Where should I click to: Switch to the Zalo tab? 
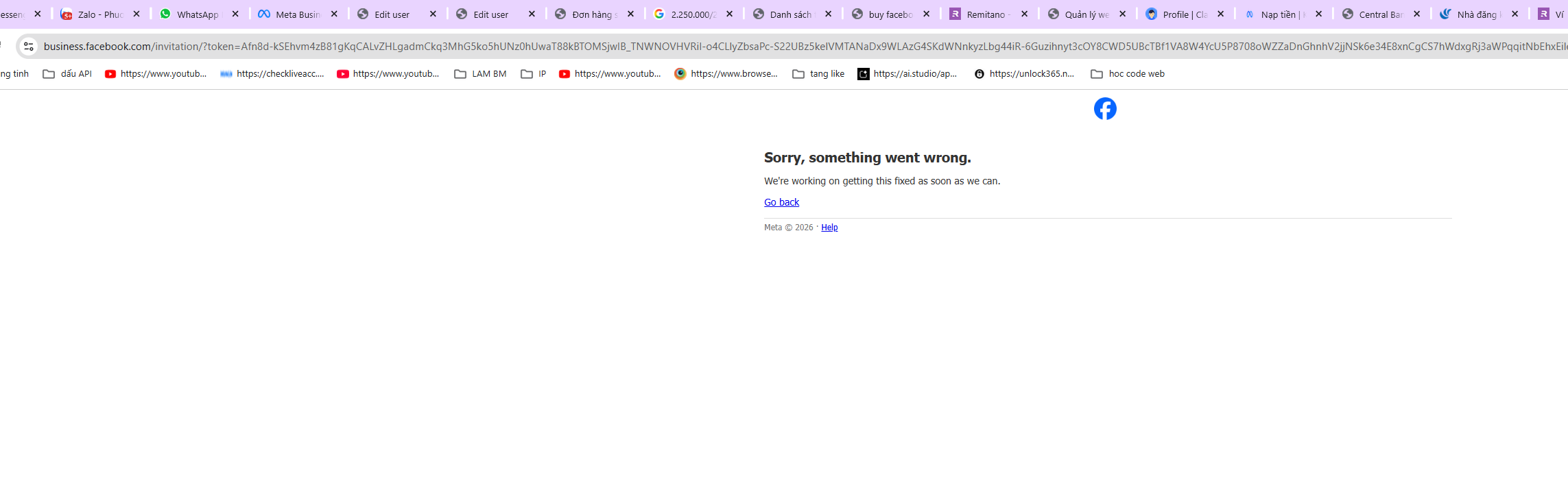(101, 14)
